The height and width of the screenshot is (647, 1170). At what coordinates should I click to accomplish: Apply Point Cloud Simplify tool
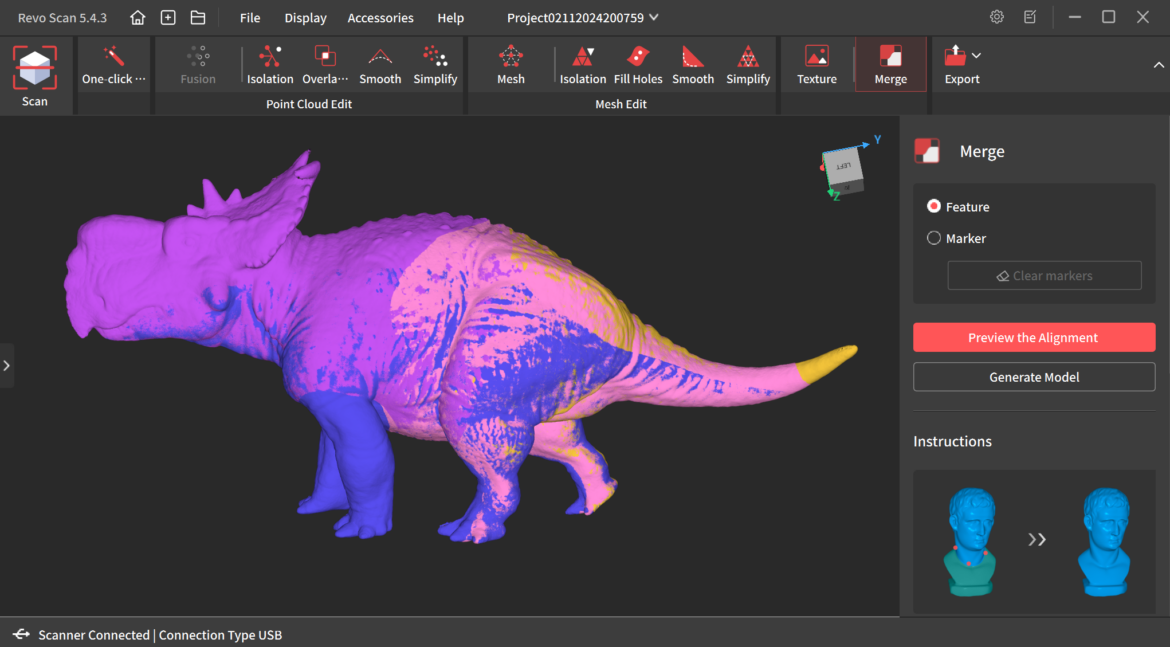pos(435,65)
